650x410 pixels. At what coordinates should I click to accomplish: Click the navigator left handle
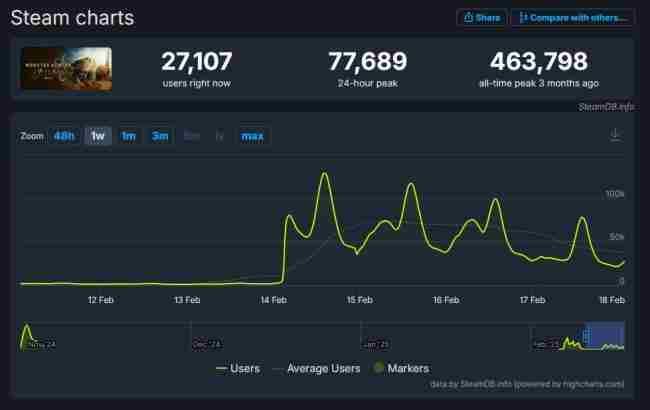586,336
